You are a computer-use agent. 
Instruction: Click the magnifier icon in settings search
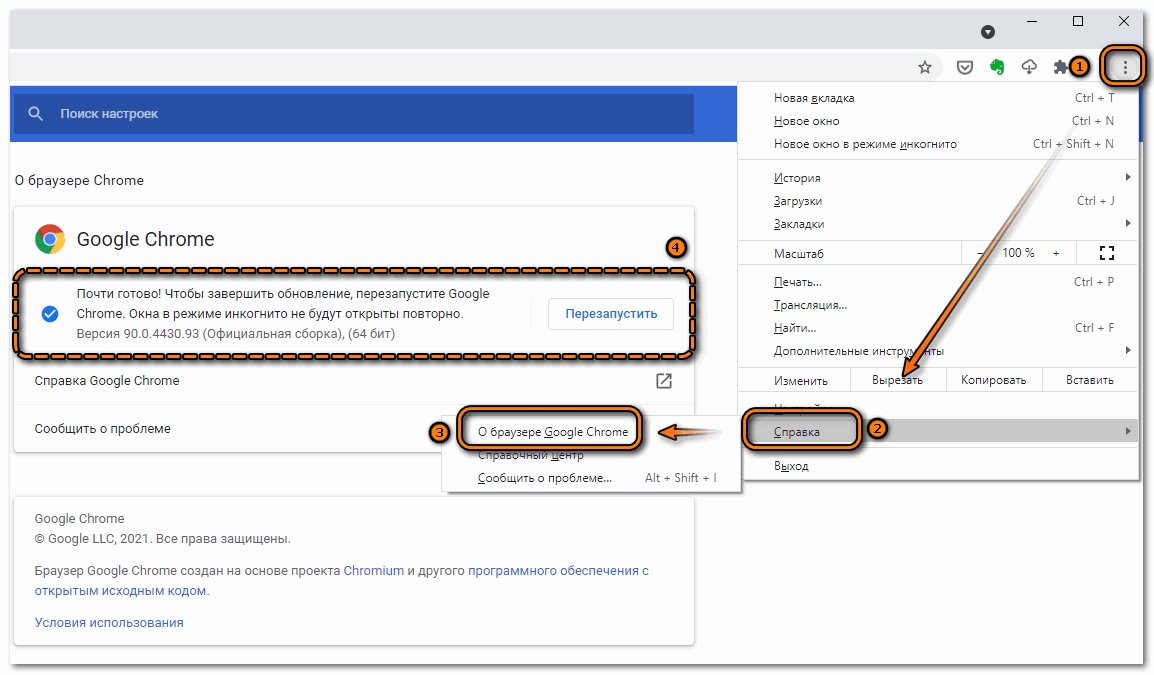click(35, 113)
